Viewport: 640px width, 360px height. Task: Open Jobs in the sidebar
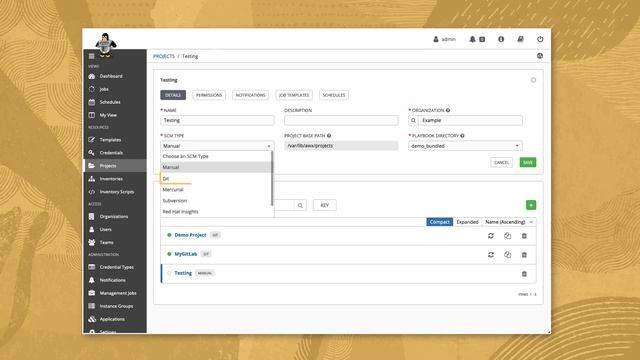click(x=115, y=89)
